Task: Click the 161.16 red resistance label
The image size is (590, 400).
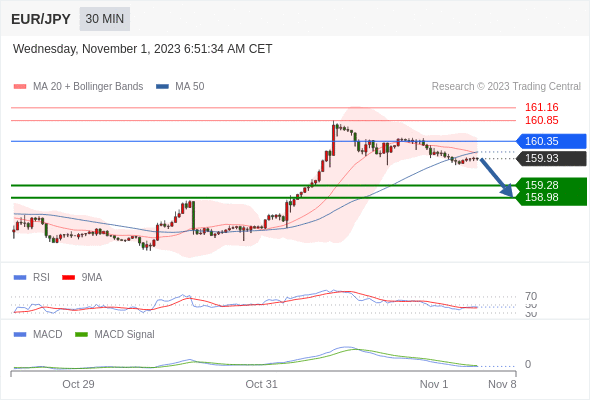Action: [542, 108]
